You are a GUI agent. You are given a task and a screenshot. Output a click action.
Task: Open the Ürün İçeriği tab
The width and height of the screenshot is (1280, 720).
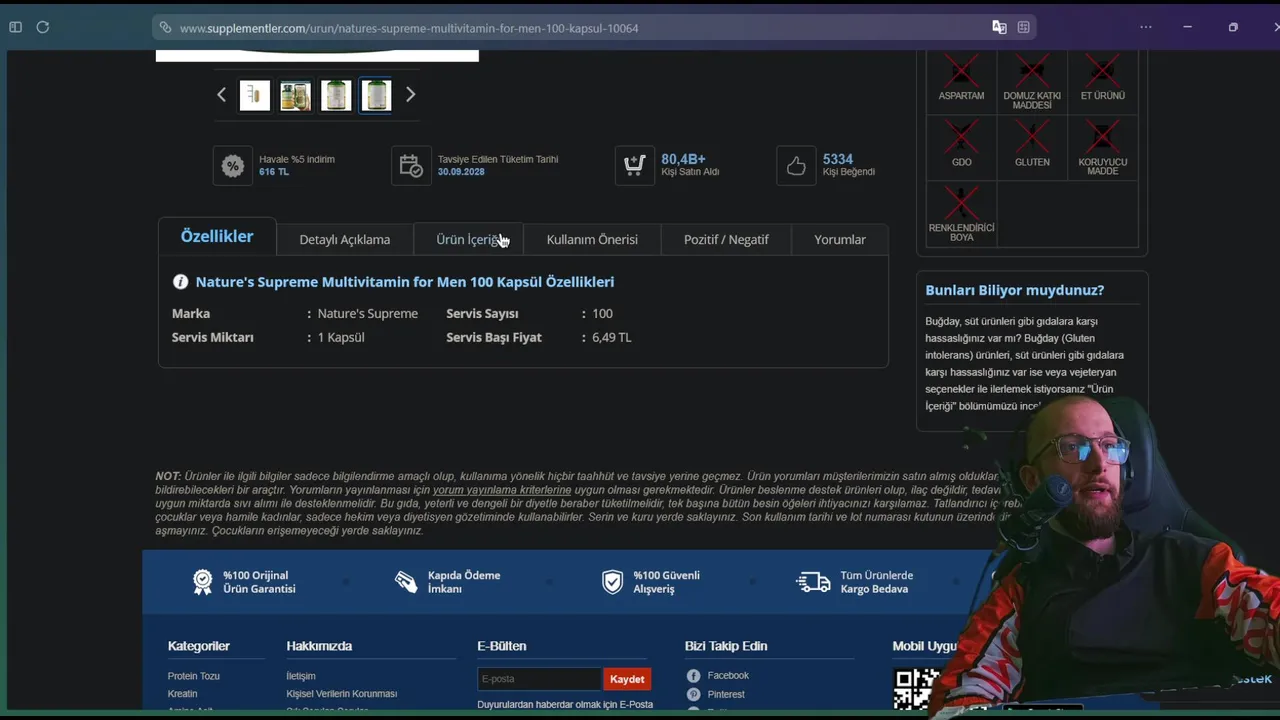pyautogui.click(x=468, y=240)
